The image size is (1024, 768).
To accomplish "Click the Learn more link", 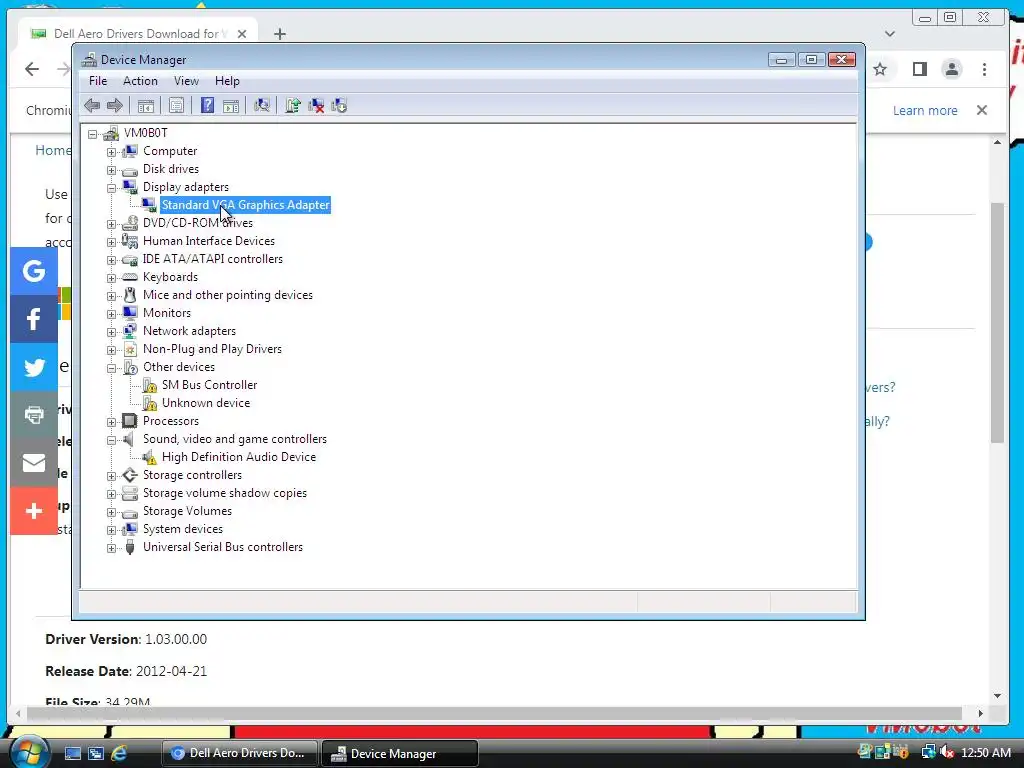I will pyautogui.click(x=925, y=110).
